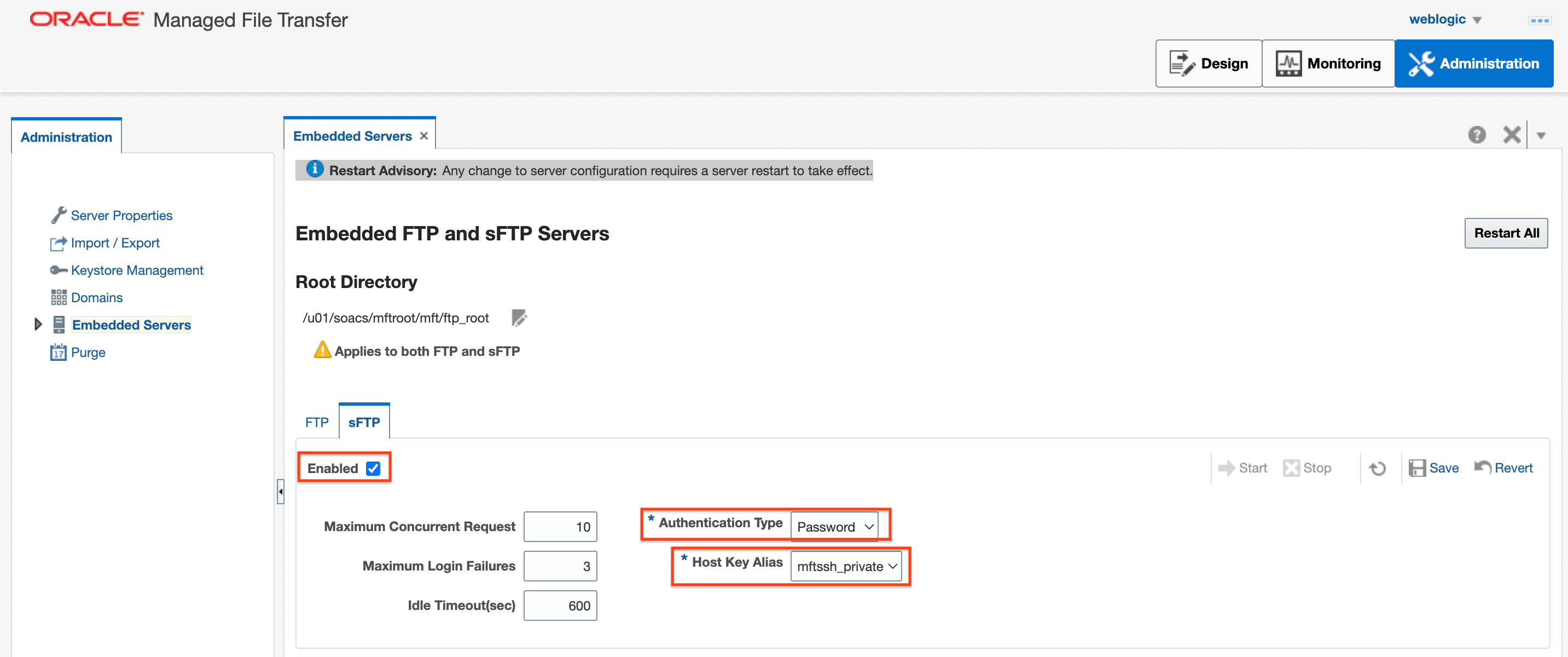Select the Embedded Servers tree link
This screenshot has width=1568, height=657.
click(131, 325)
